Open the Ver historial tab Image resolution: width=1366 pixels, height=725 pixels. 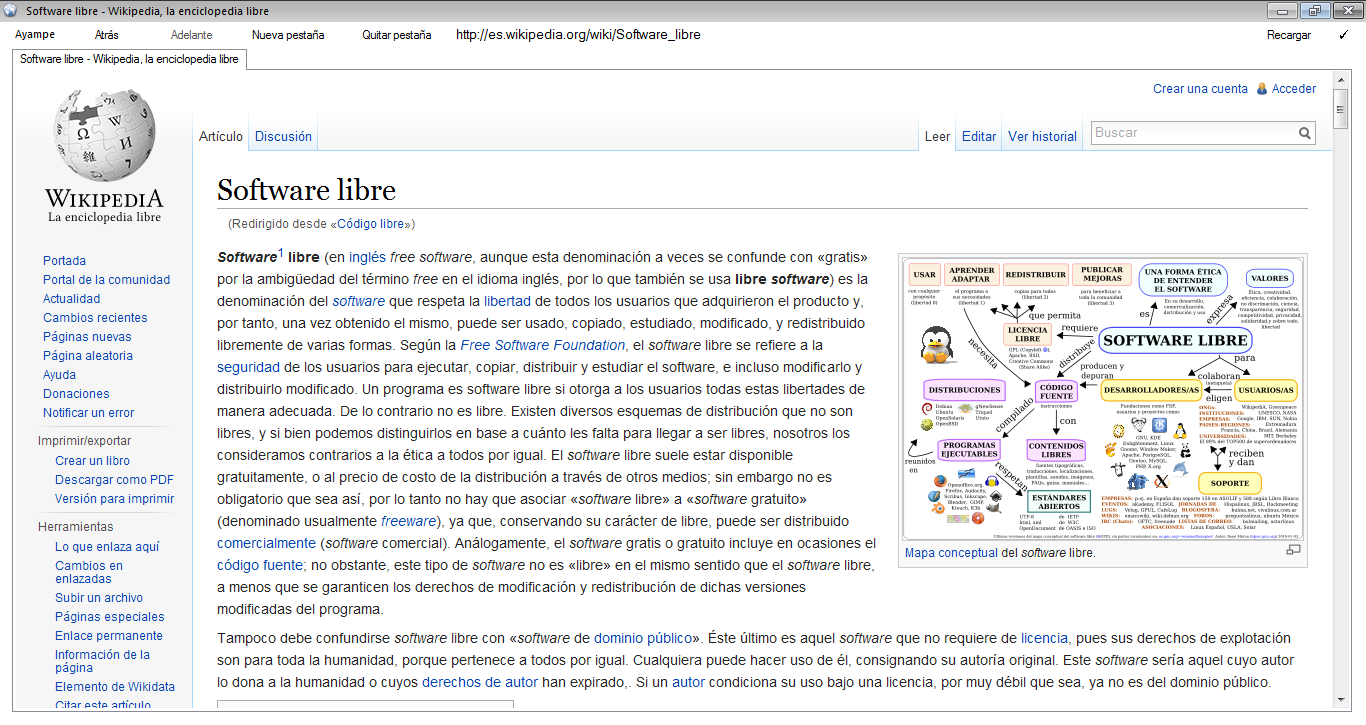click(1042, 136)
